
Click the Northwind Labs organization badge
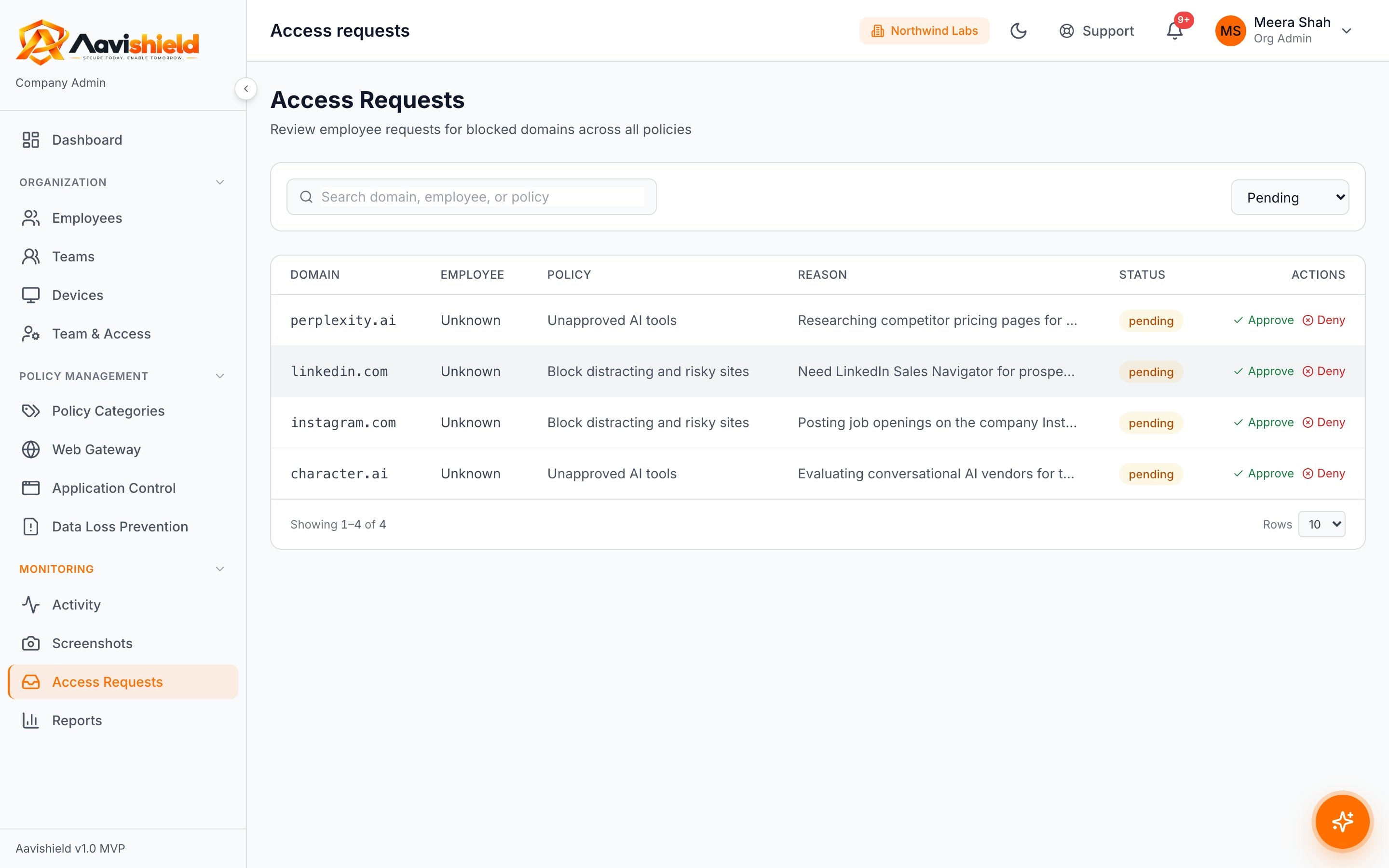point(924,31)
